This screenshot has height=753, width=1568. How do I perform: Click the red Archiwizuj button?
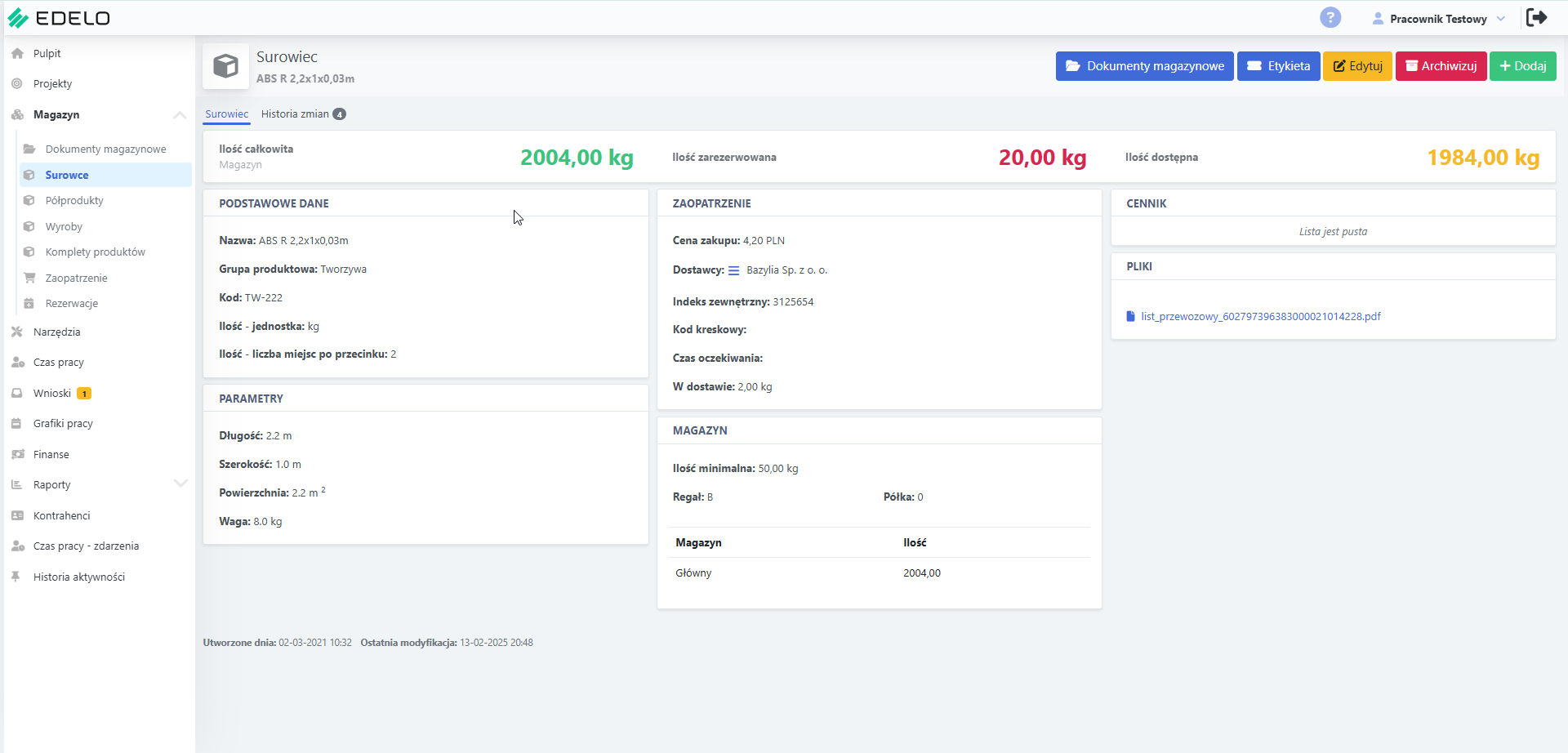(1441, 66)
